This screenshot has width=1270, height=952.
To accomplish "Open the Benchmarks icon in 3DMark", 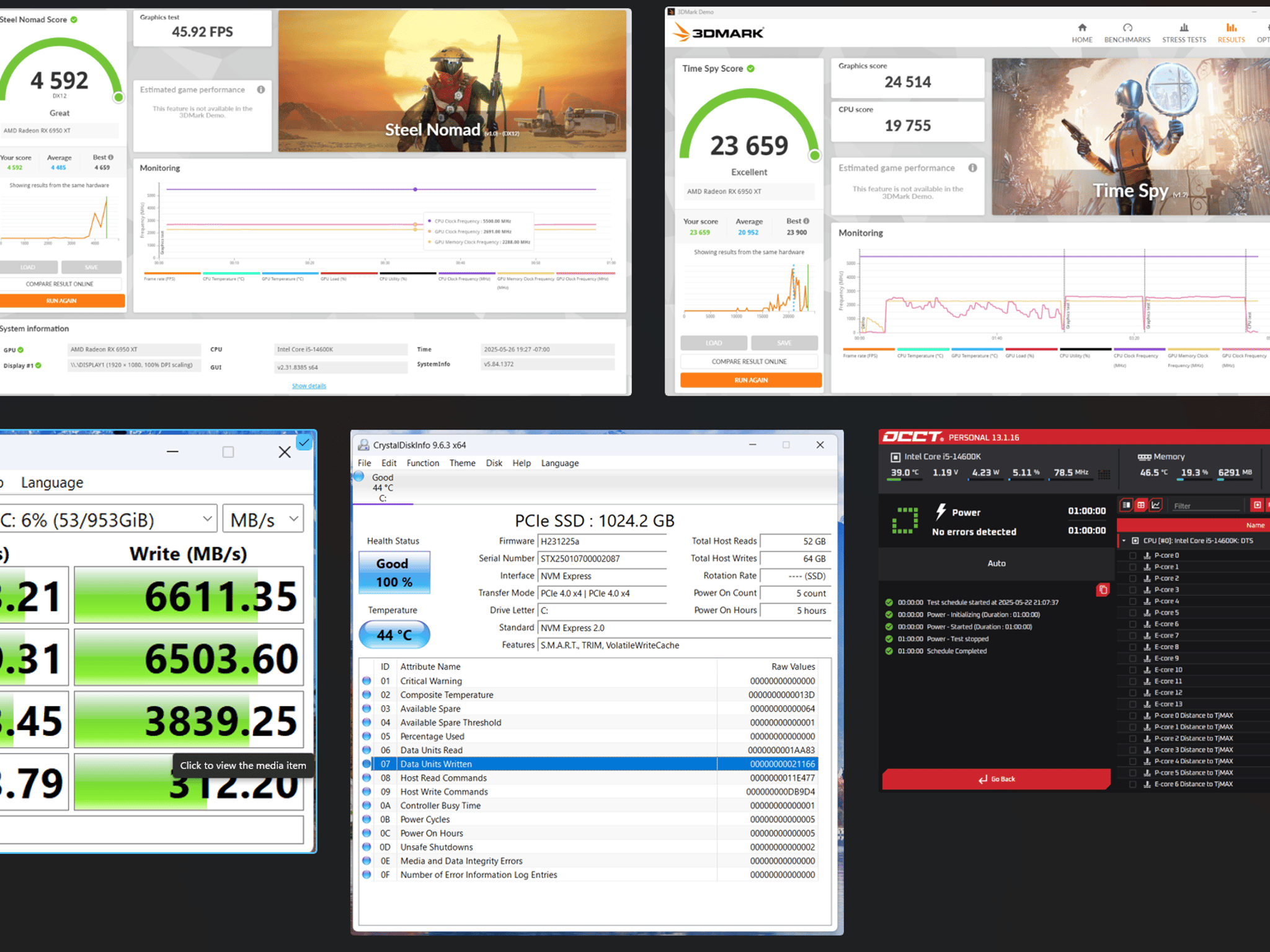I will [1127, 28].
